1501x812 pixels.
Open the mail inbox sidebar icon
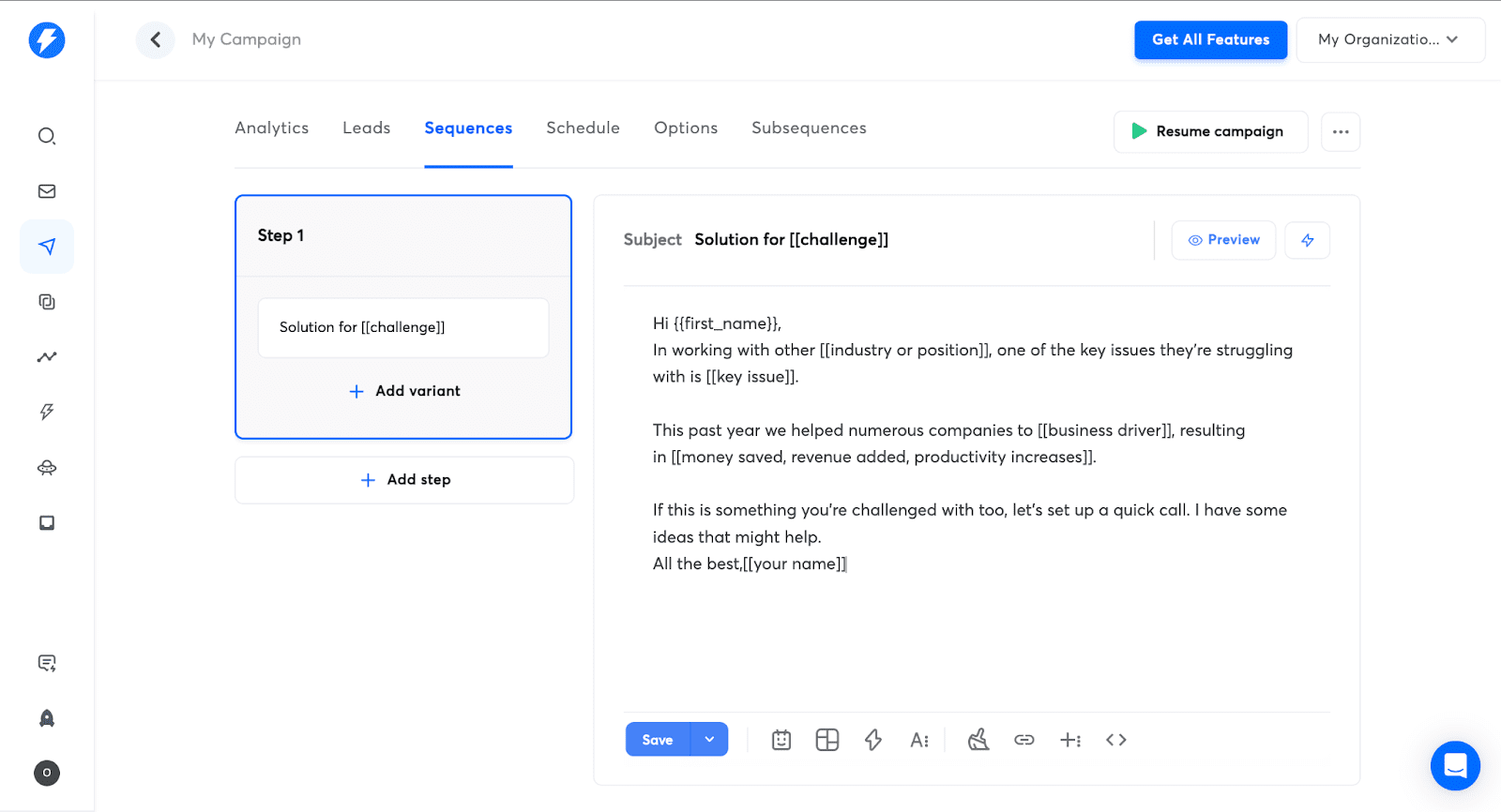(47, 191)
